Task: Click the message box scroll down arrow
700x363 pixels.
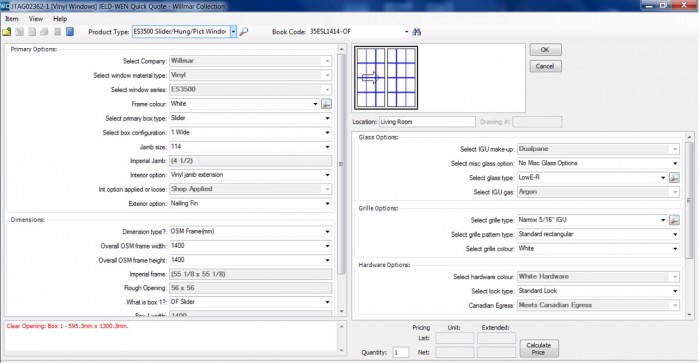Action: [x=342, y=350]
